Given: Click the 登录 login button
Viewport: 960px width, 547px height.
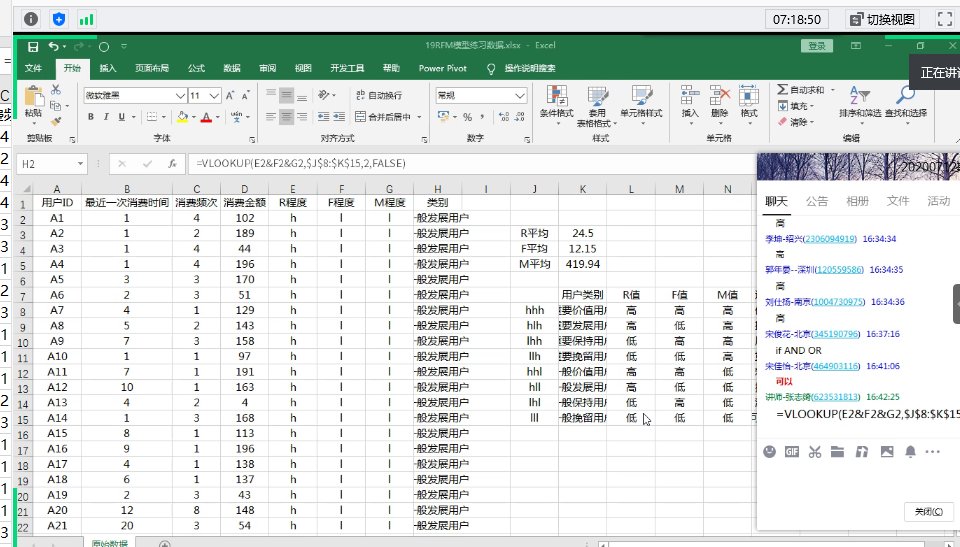Looking at the screenshot, I should 817,46.
